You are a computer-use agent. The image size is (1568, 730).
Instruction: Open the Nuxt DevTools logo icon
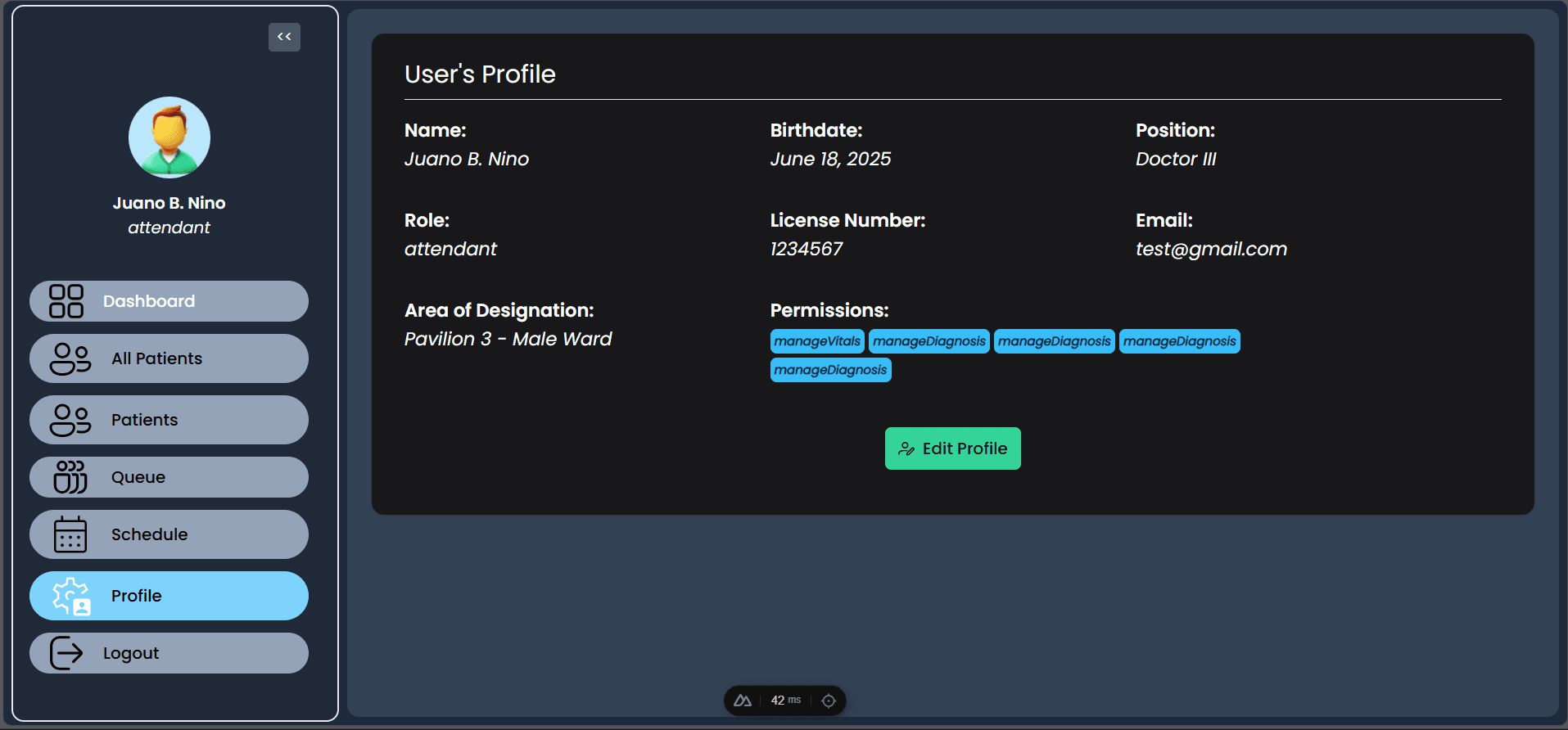(743, 701)
